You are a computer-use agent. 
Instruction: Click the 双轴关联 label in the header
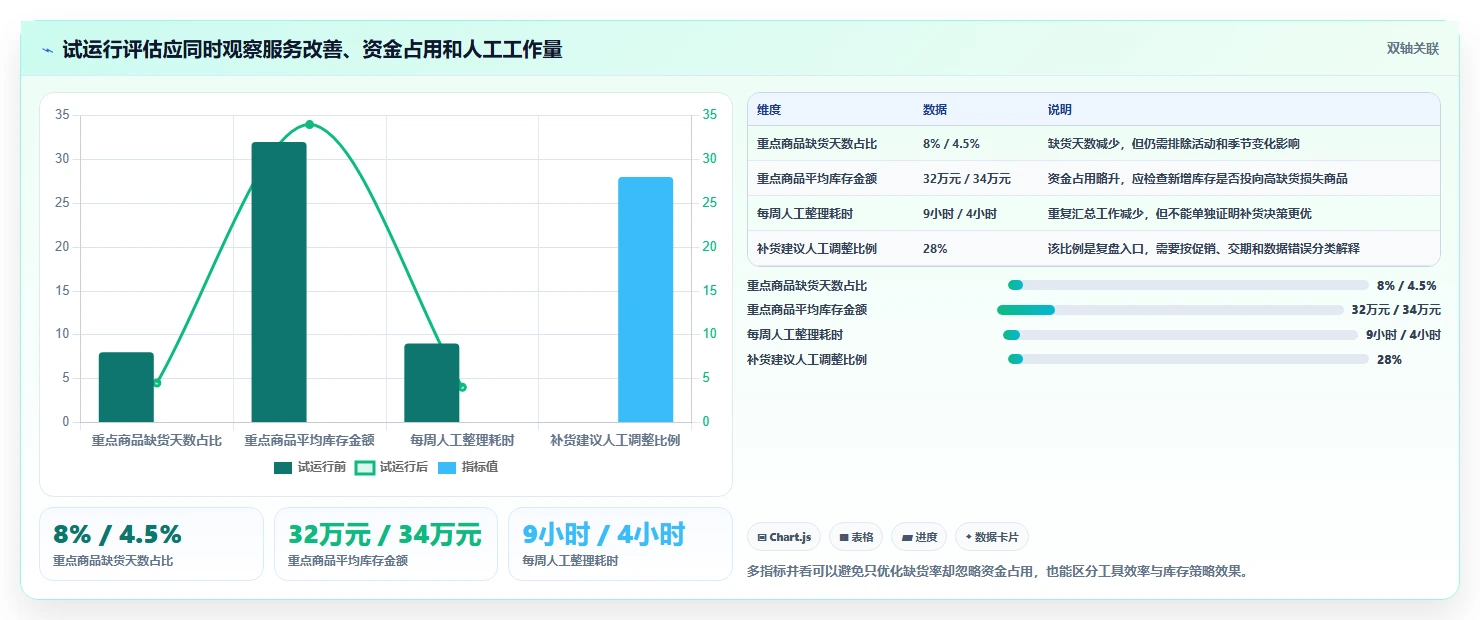tap(1412, 49)
